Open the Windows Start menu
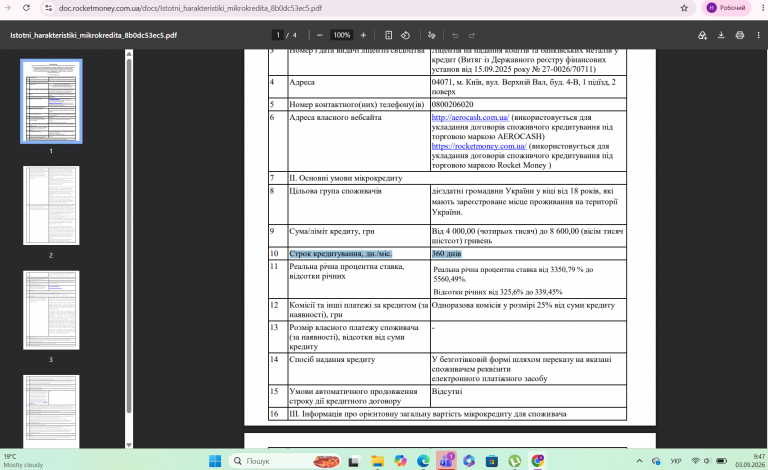Image resolution: width=768 pixels, height=470 pixels. point(215,461)
